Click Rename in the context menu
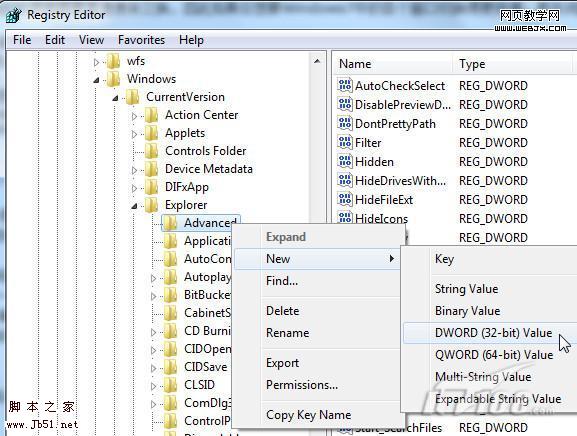 [287, 333]
